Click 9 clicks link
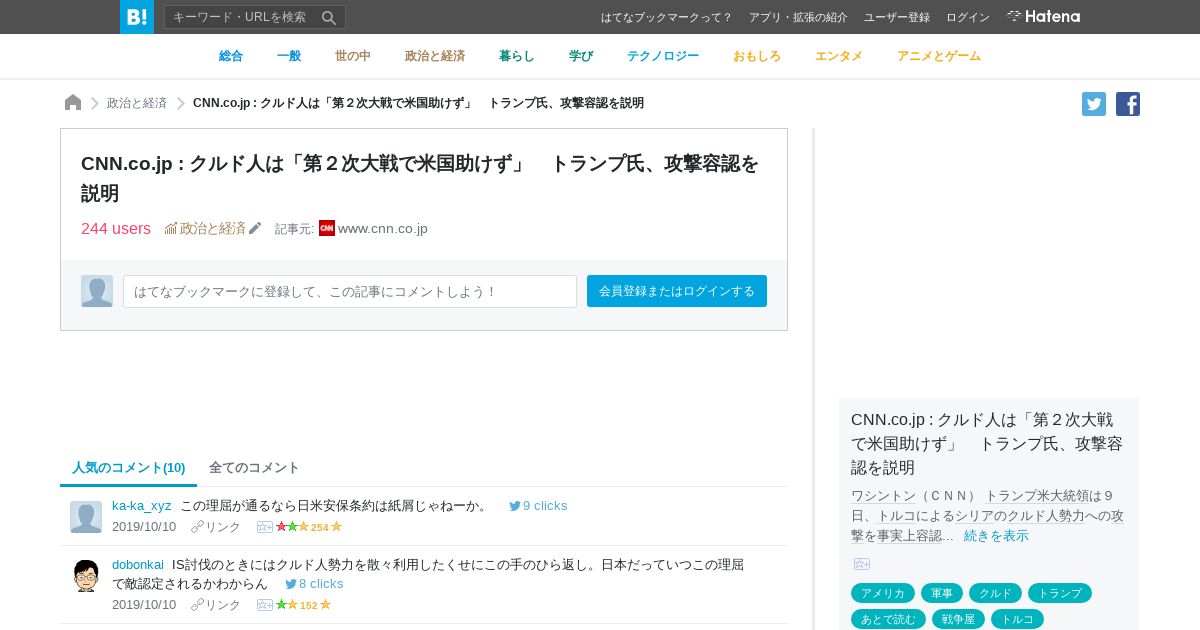 [x=545, y=506]
